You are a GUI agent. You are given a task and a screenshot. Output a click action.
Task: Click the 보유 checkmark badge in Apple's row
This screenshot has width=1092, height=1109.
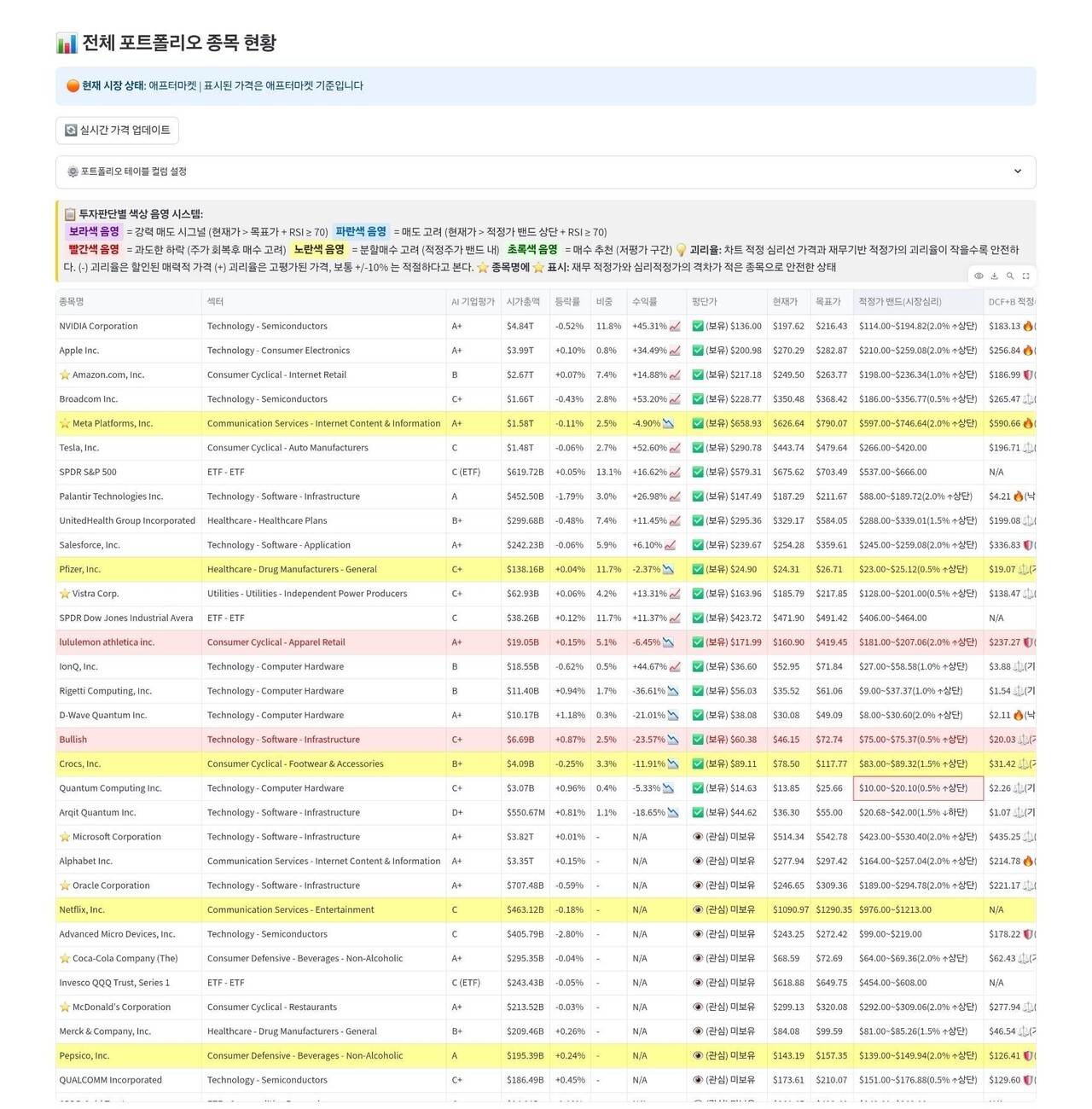coord(696,351)
